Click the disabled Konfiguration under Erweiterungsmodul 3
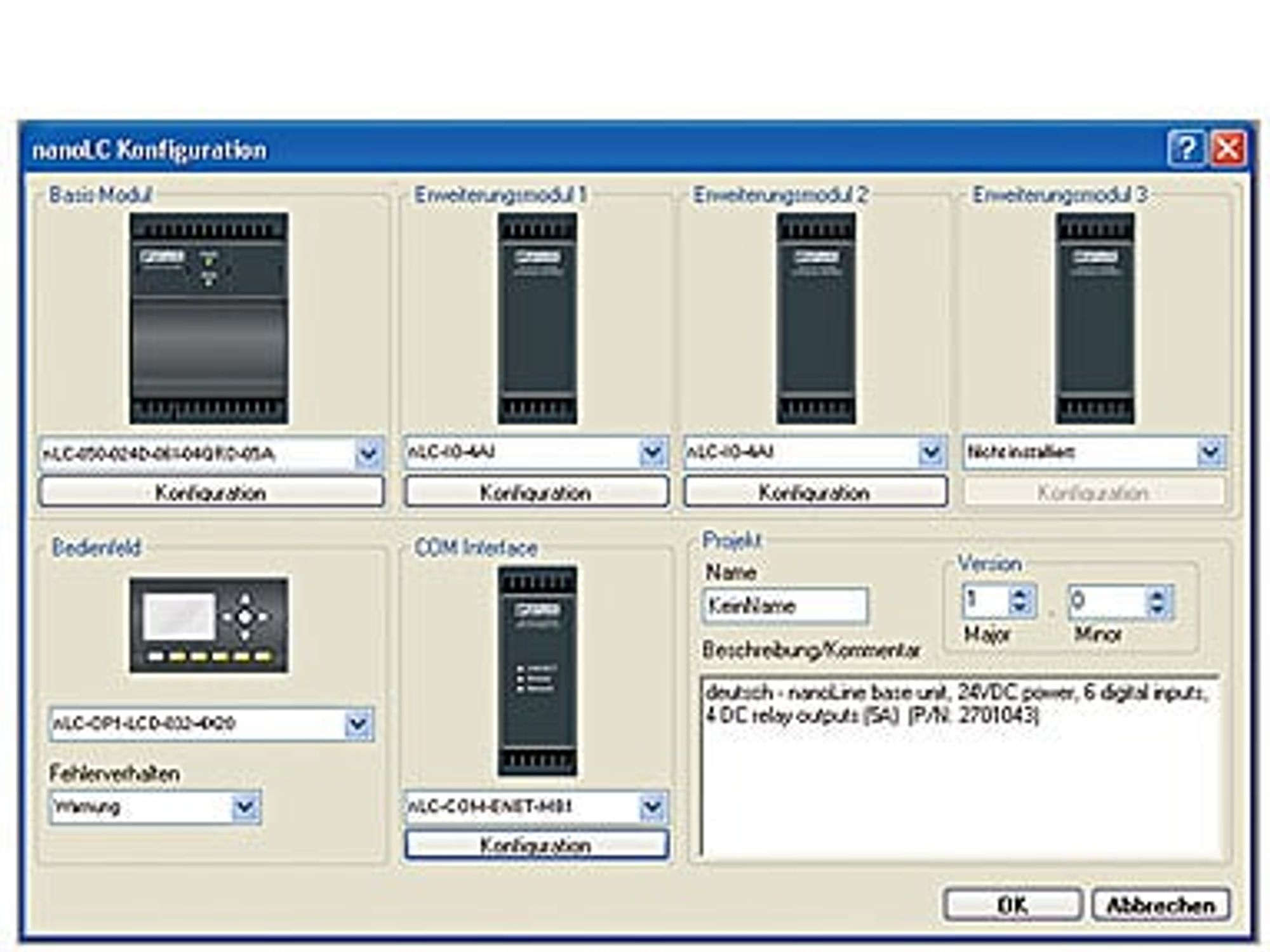1270x952 pixels. (1094, 493)
